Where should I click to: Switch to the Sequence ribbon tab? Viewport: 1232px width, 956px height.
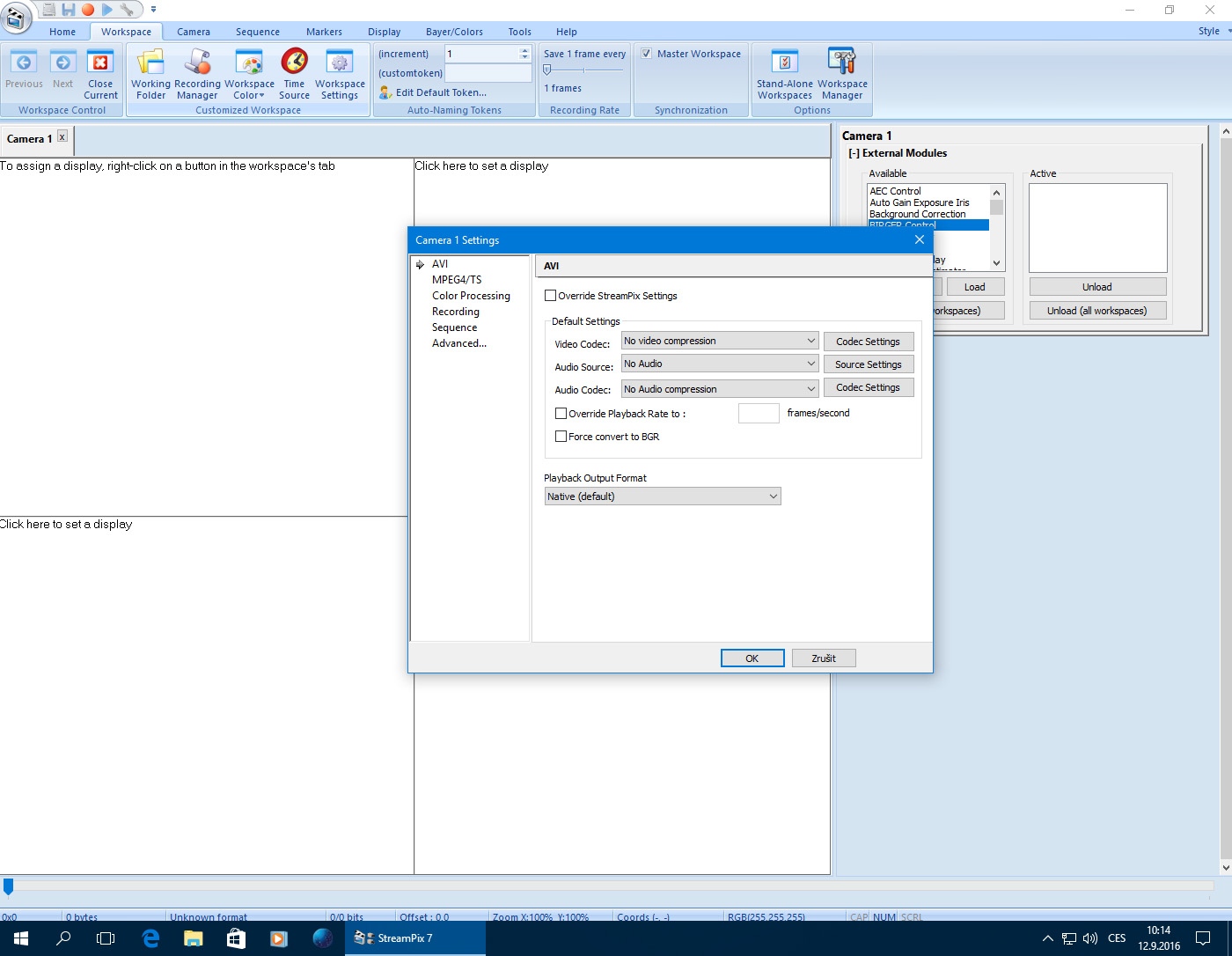(258, 32)
